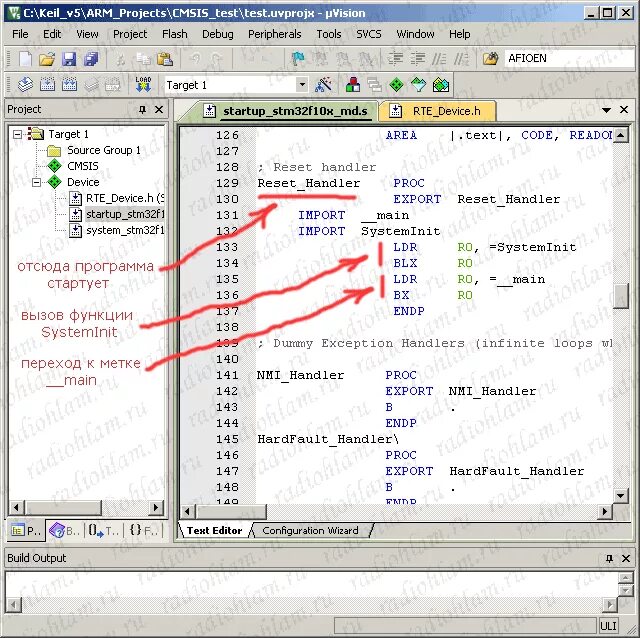Open the File menu
Viewport: 640px width, 638px height.
(x=20, y=34)
